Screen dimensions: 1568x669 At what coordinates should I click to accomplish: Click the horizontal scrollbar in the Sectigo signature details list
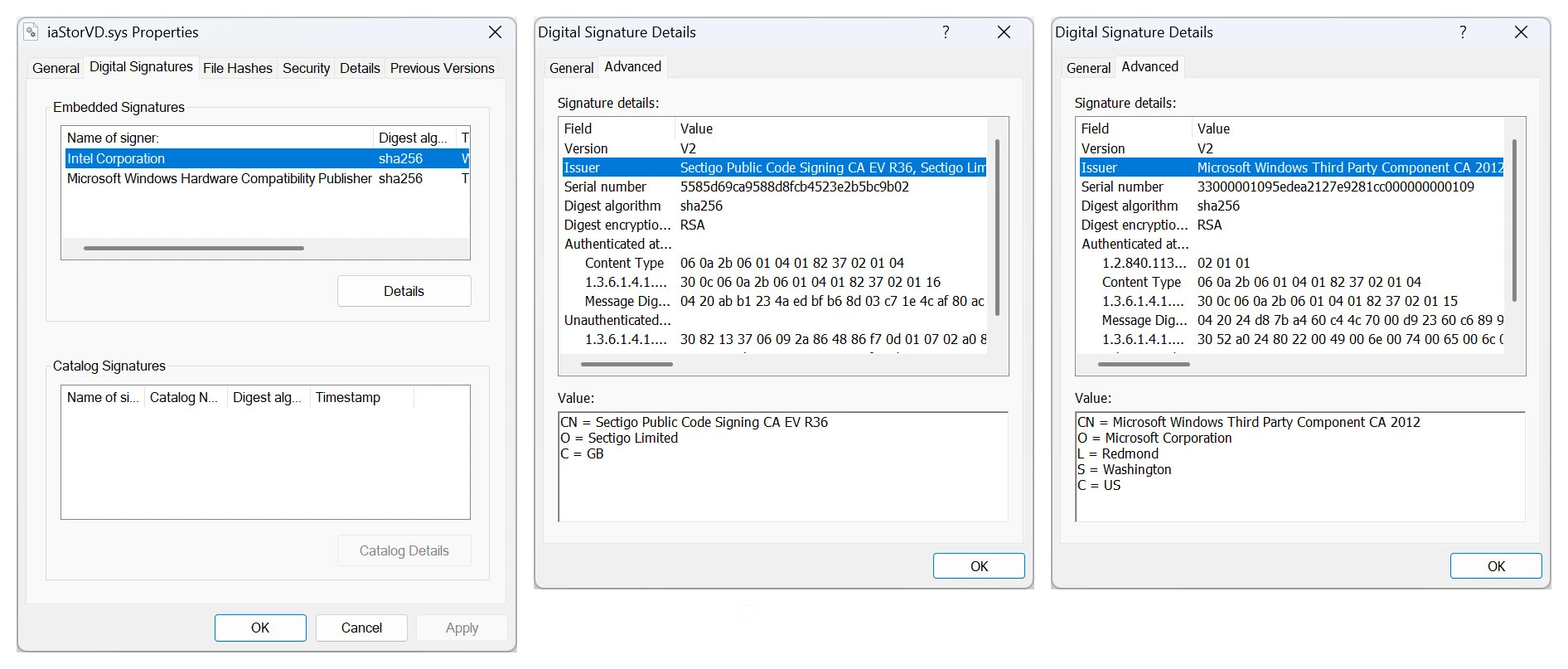pyautogui.click(x=627, y=364)
